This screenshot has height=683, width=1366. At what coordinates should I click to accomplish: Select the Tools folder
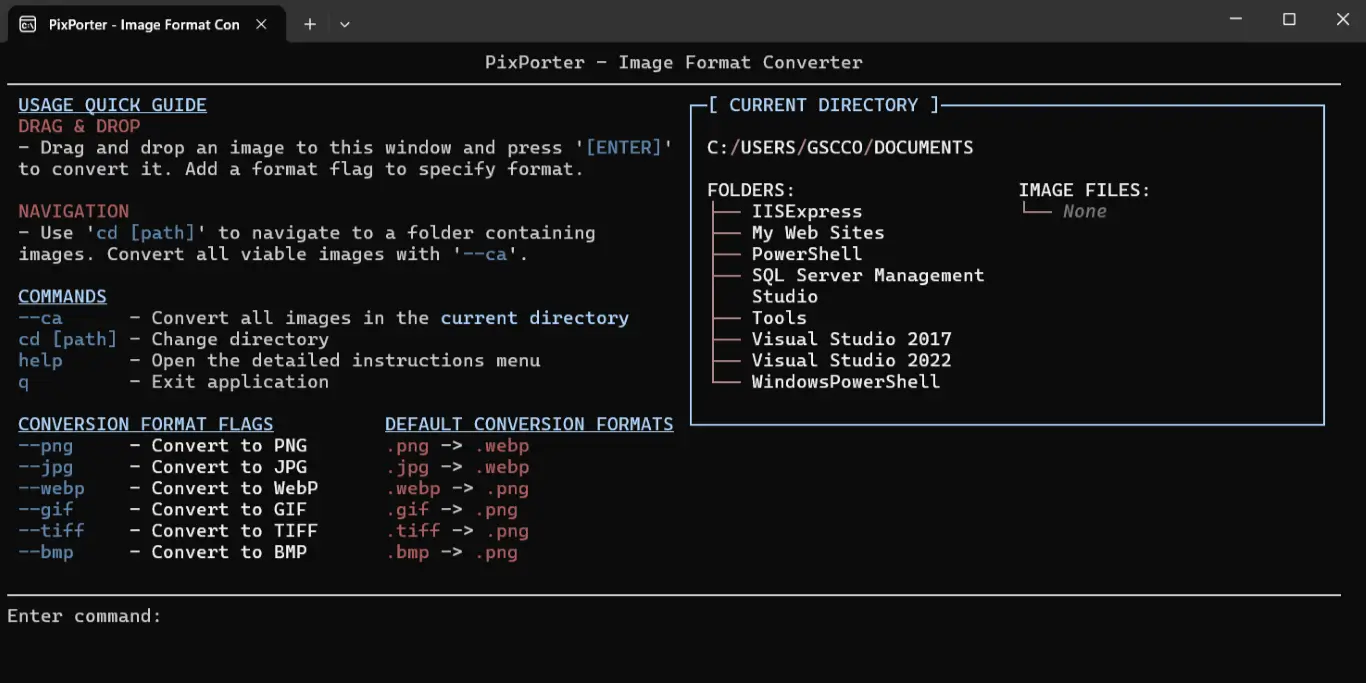(779, 318)
